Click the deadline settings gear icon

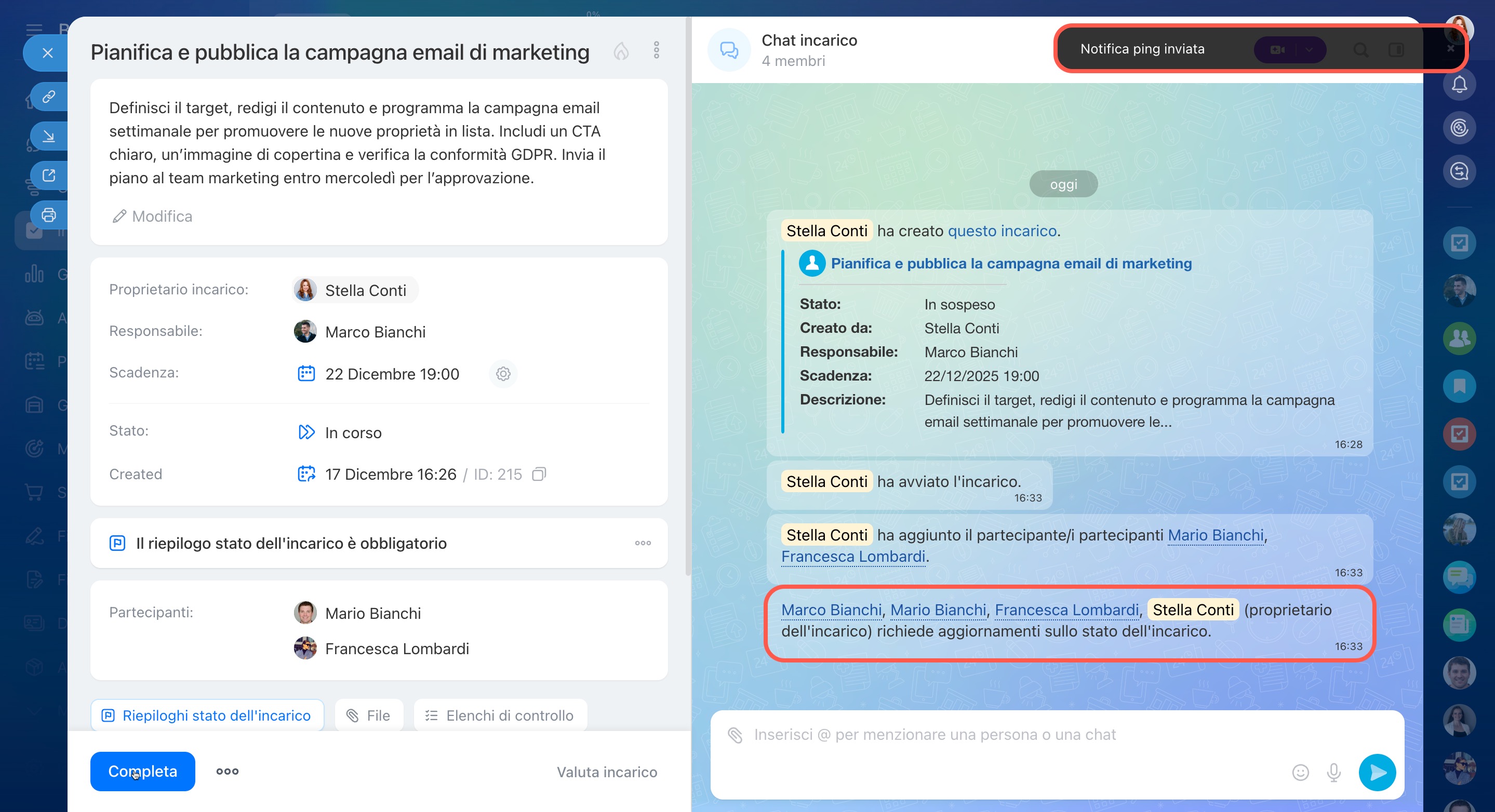[x=503, y=373]
